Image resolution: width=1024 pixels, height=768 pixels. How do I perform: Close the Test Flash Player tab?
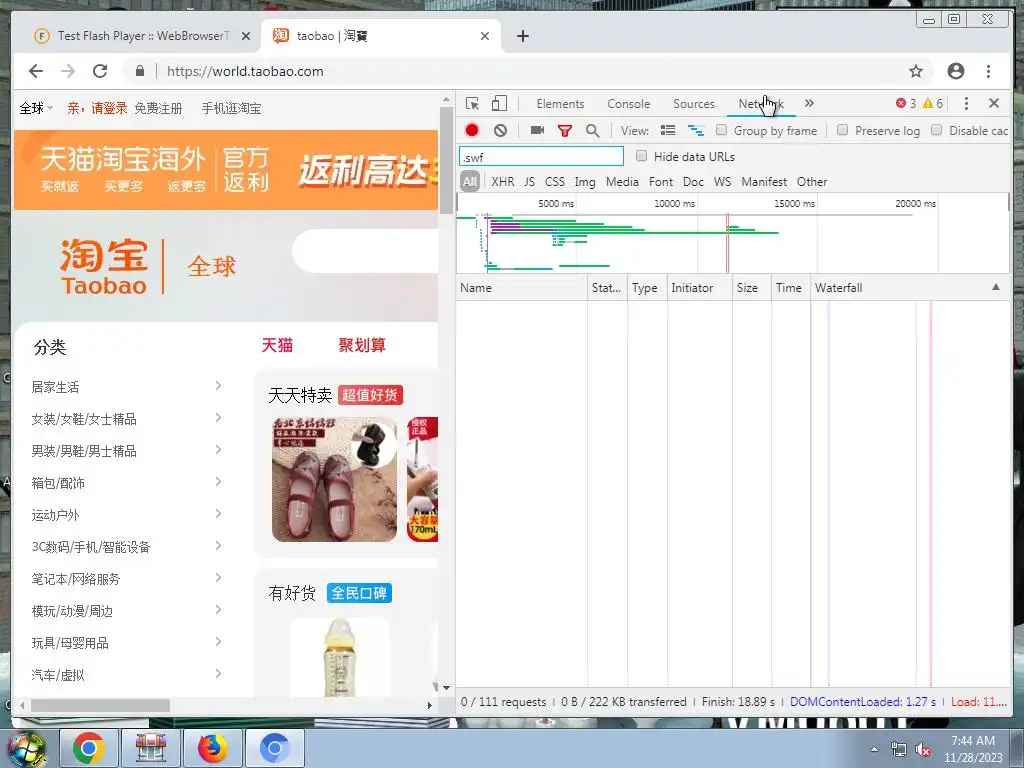point(246,36)
